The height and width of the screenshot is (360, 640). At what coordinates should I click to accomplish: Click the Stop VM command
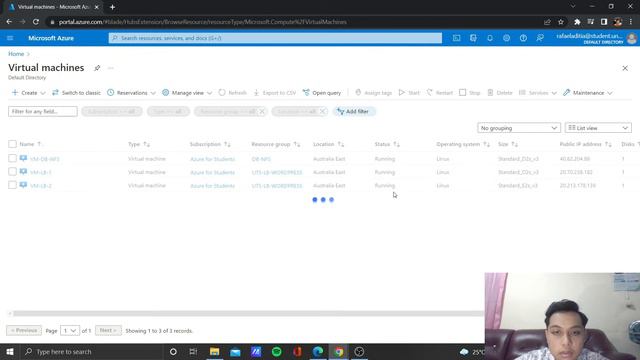click(470, 93)
